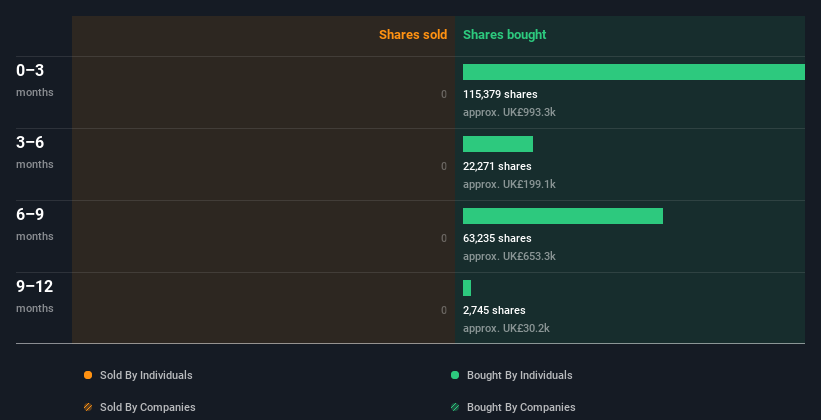
Task: Click the sold value 0 in 0–3 months row
Action: pos(444,94)
